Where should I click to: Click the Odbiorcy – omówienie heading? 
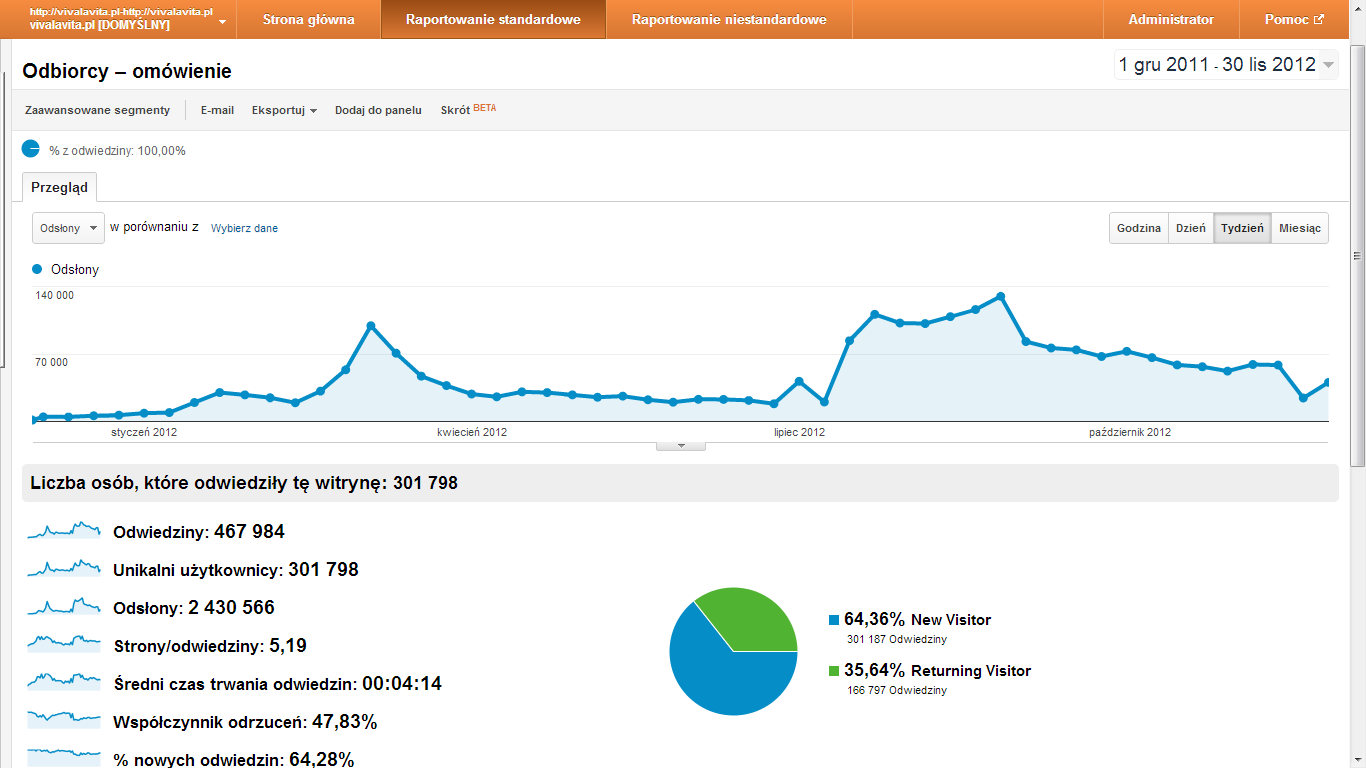pos(127,71)
